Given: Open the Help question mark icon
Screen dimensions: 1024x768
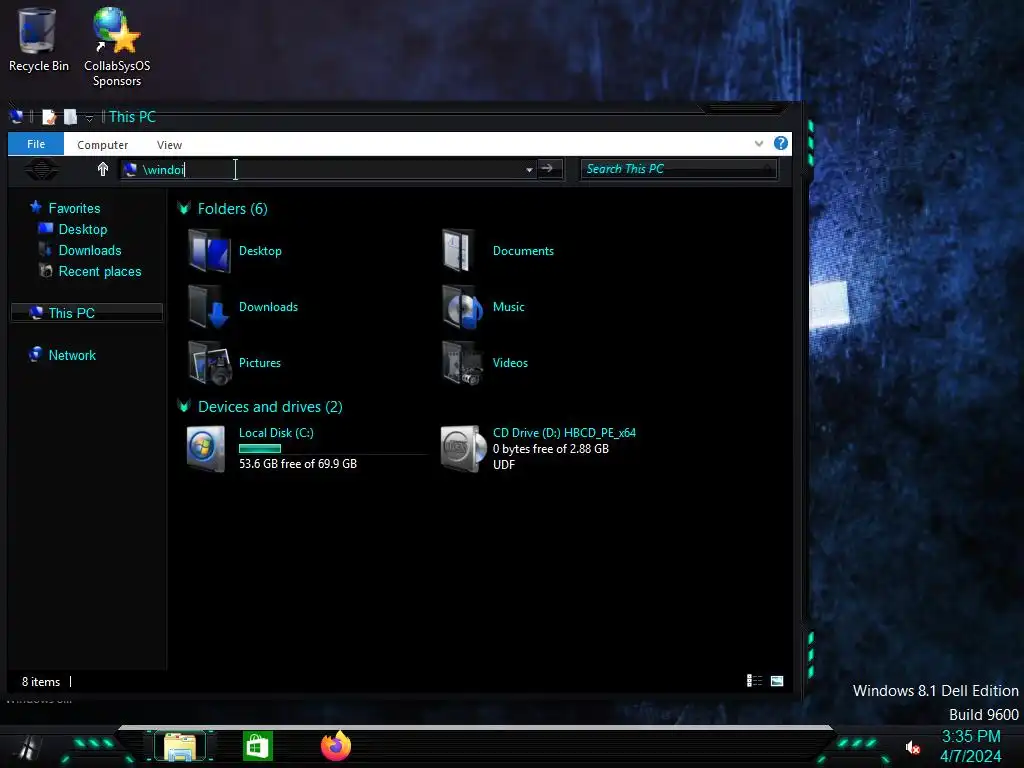Looking at the screenshot, I should (x=780, y=144).
